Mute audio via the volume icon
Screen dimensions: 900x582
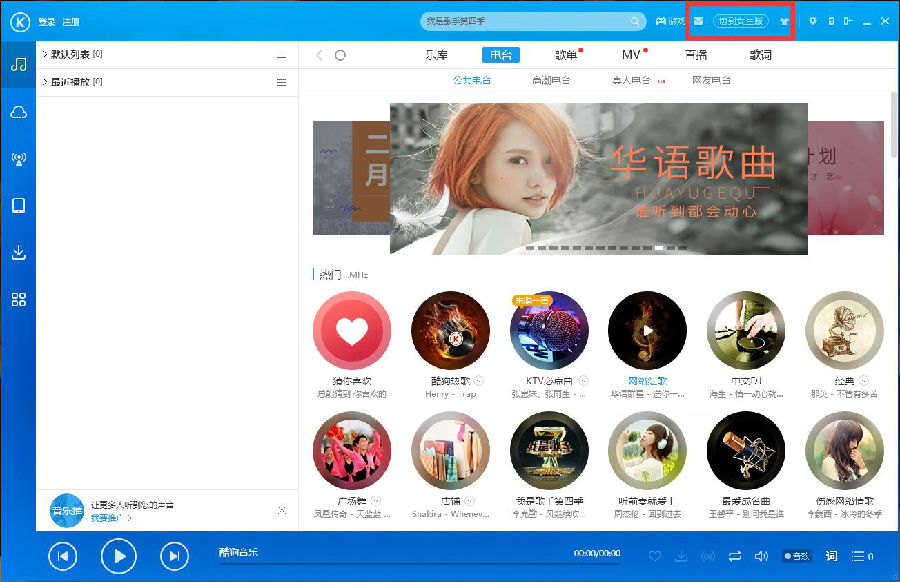pyautogui.click(x=761, y=557)
